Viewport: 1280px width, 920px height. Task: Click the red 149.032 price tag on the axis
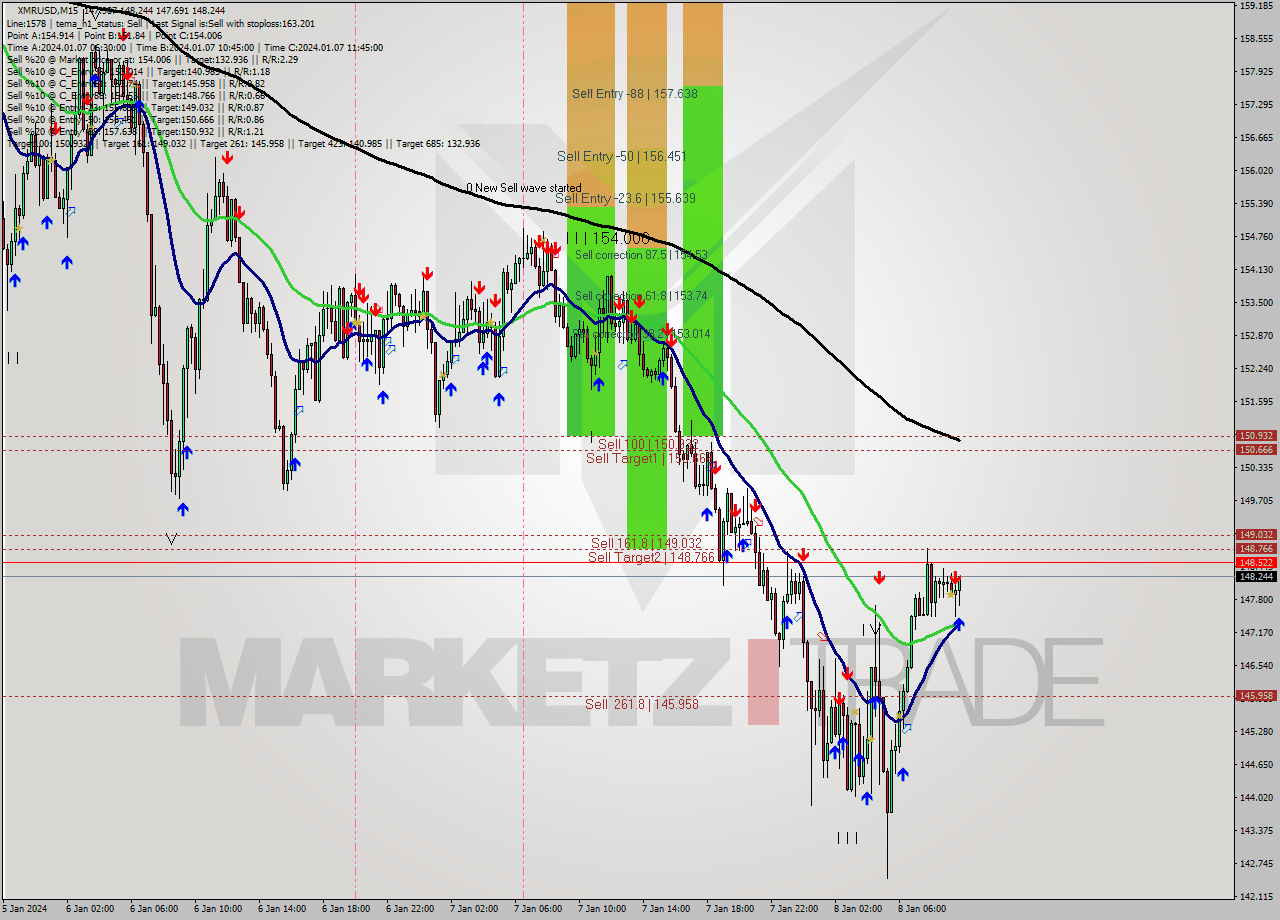click(x=1256, y=535)
